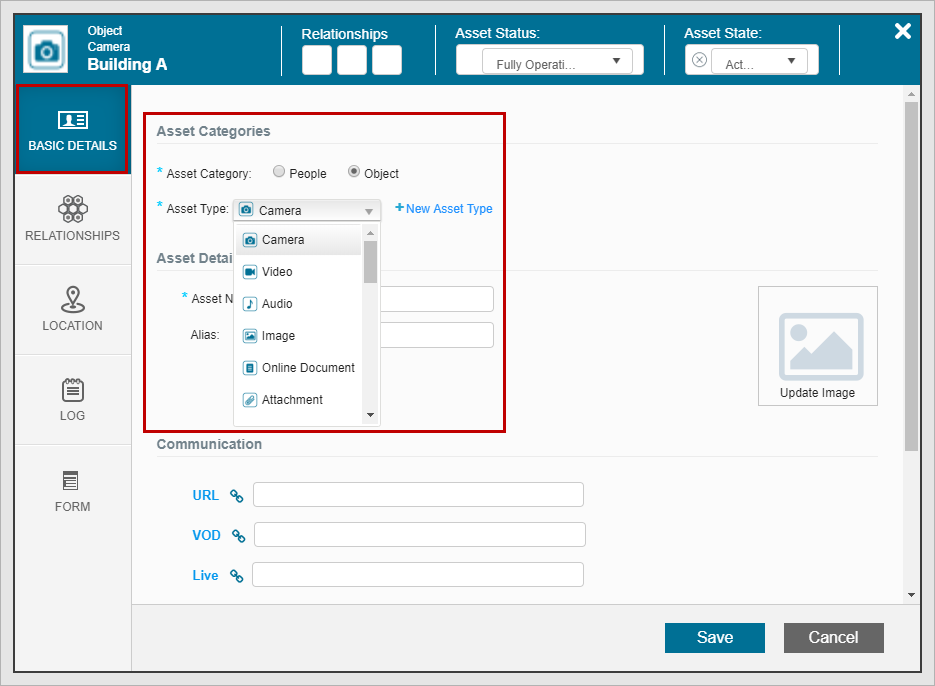Click the Save button
935x686 pixels.
click(714, 637)
